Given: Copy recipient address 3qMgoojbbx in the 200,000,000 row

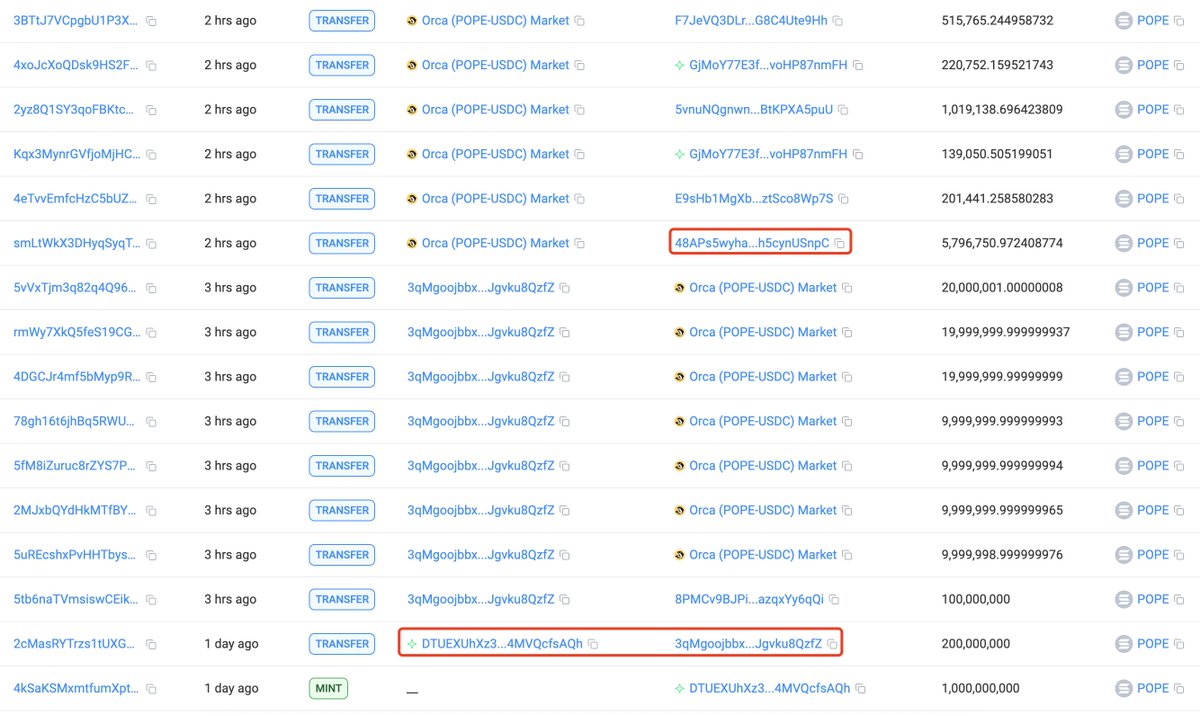Looking at the screenshot, I should (832, 644).
